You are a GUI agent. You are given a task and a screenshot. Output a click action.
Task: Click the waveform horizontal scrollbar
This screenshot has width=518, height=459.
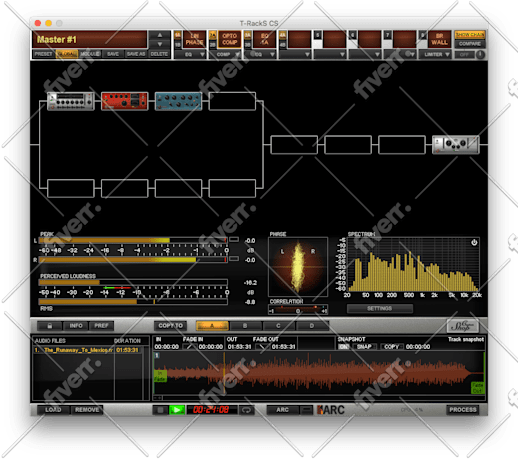point(318,398)
